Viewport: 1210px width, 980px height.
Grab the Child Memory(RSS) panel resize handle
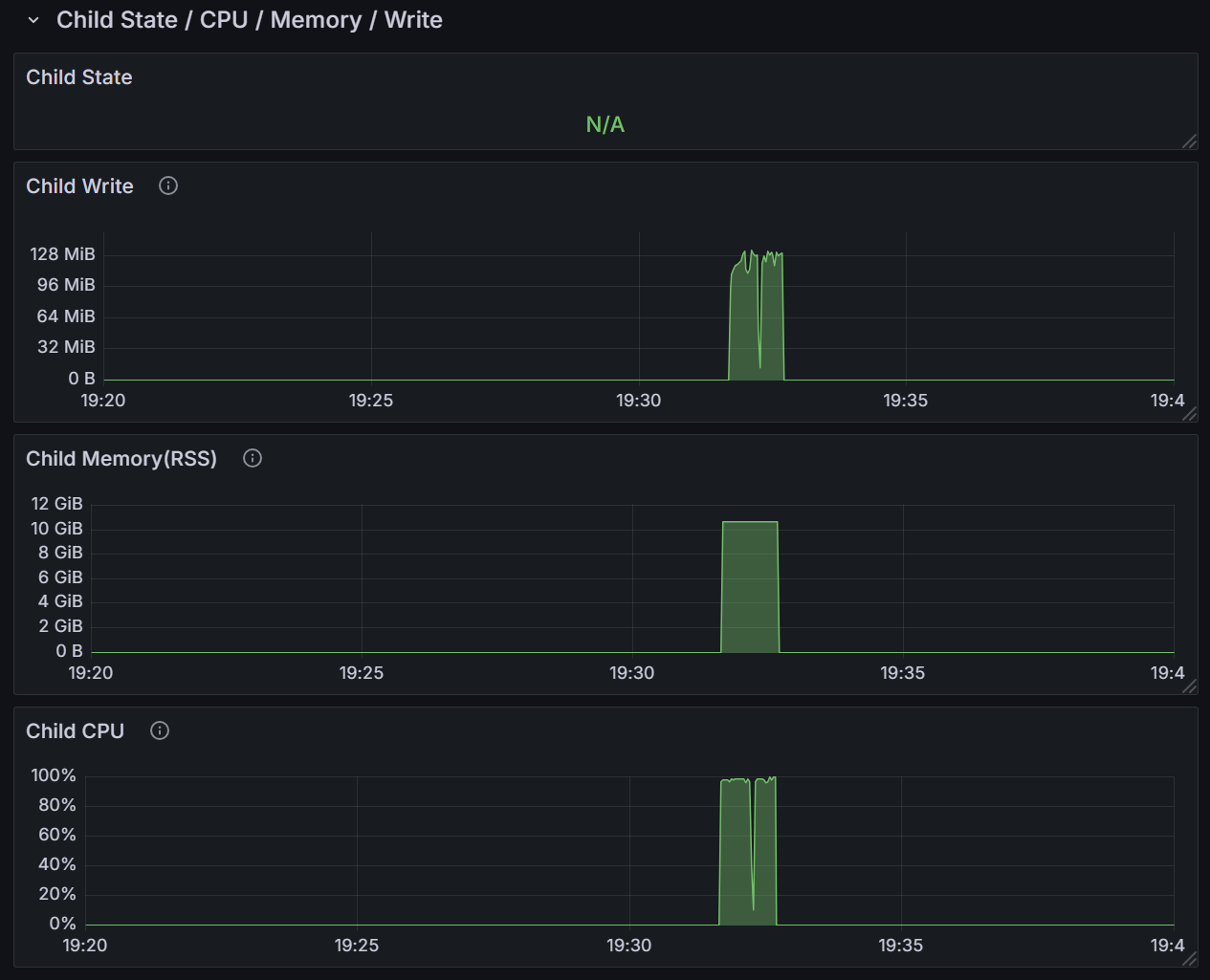click(x=1189, y=686)
